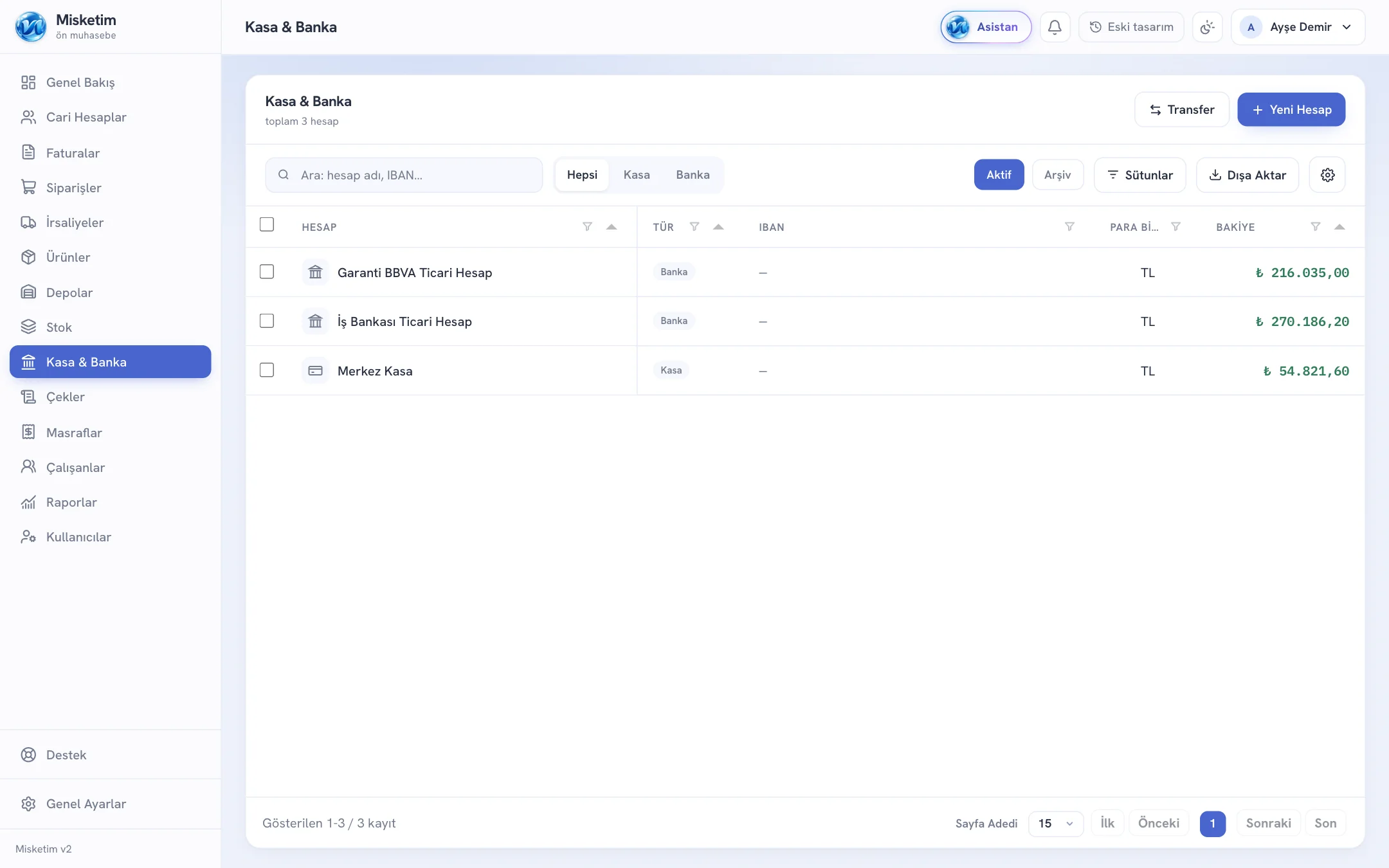The image size is (1389, 868).
Task: Check the İş Bankası Ticari Hesap row checkbox
Action: pyautogui.click(x=267, y=321)
